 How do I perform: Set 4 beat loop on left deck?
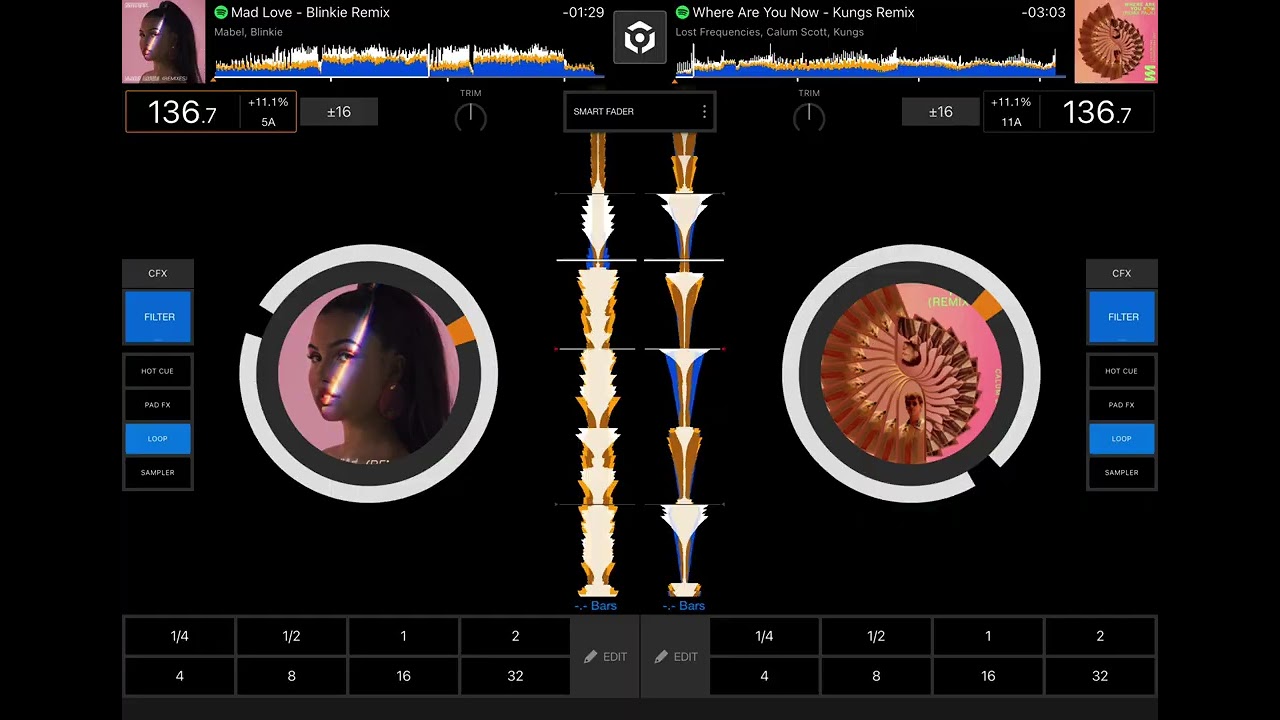point(179,676)
